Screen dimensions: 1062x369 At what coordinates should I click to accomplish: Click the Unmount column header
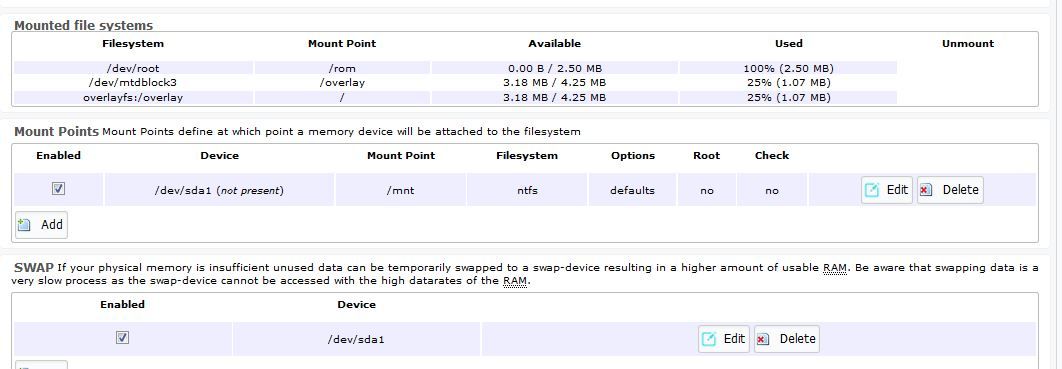click(x=968, y=43)
